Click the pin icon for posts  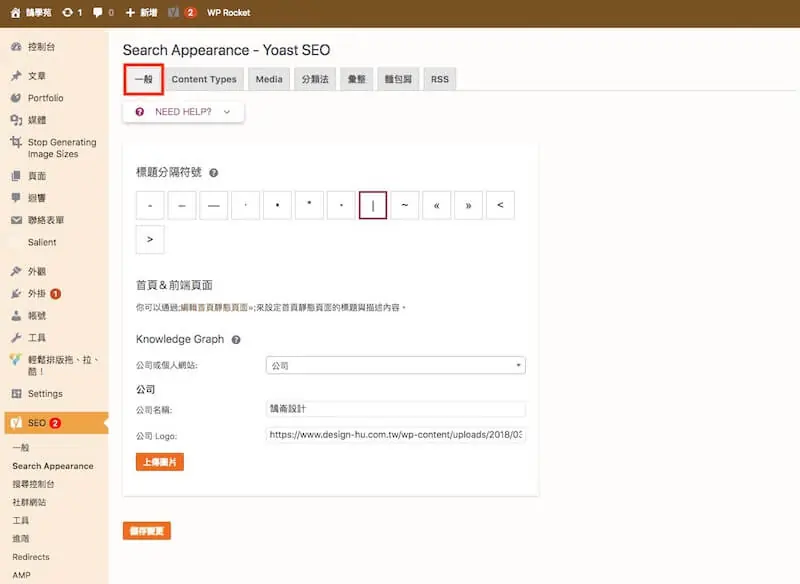tap(16, 76)
